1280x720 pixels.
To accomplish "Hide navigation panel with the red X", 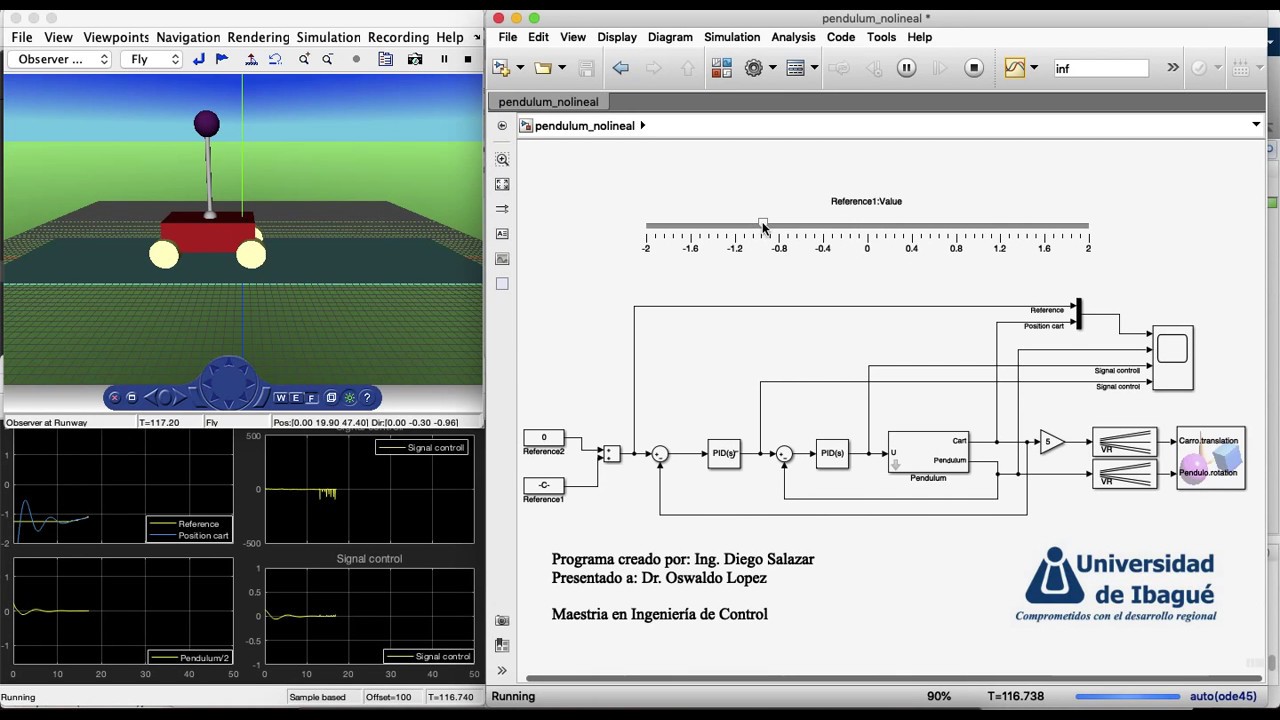I will (114, 398).
